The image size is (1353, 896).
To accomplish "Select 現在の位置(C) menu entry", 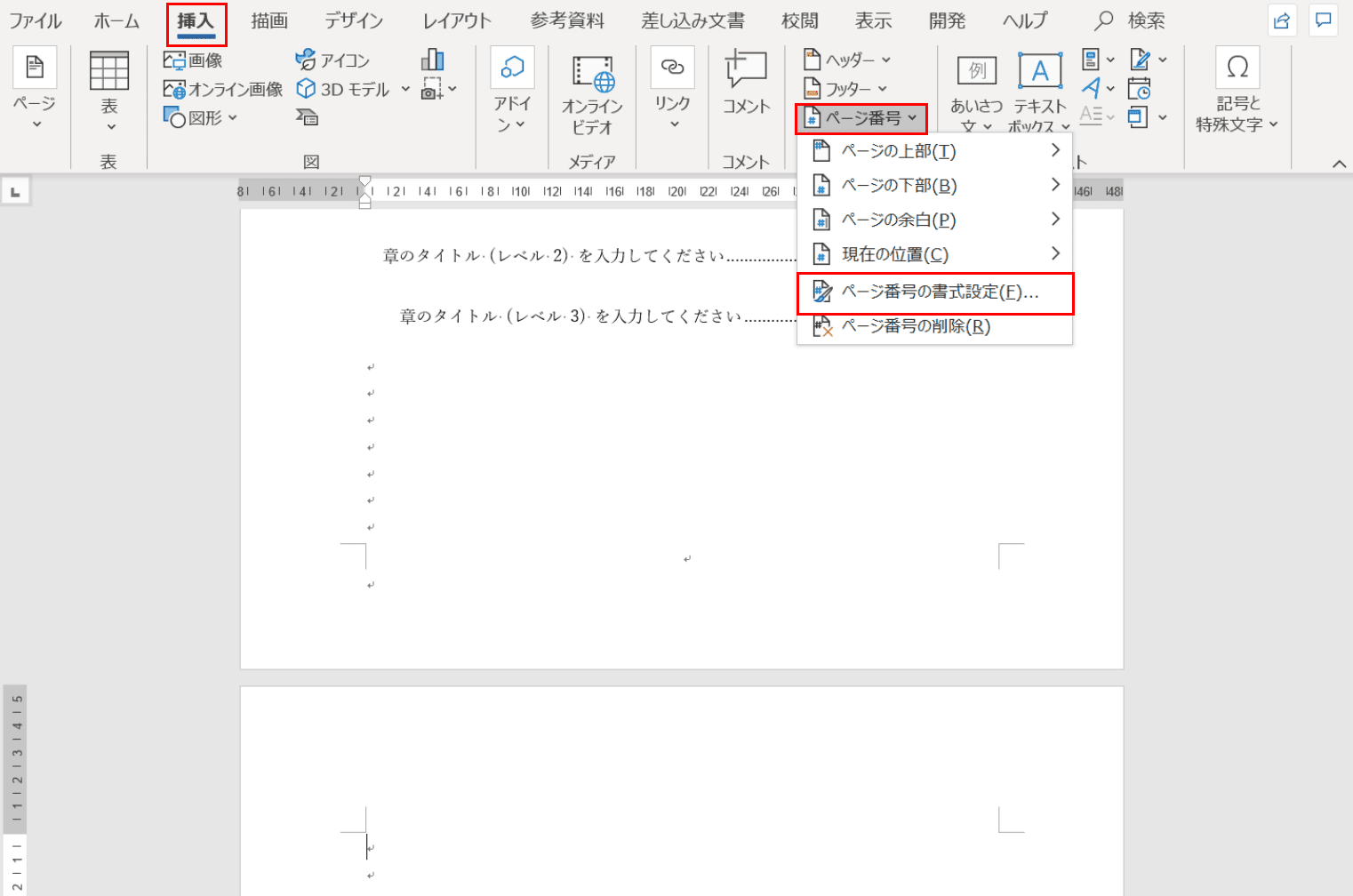I will 935,254.
